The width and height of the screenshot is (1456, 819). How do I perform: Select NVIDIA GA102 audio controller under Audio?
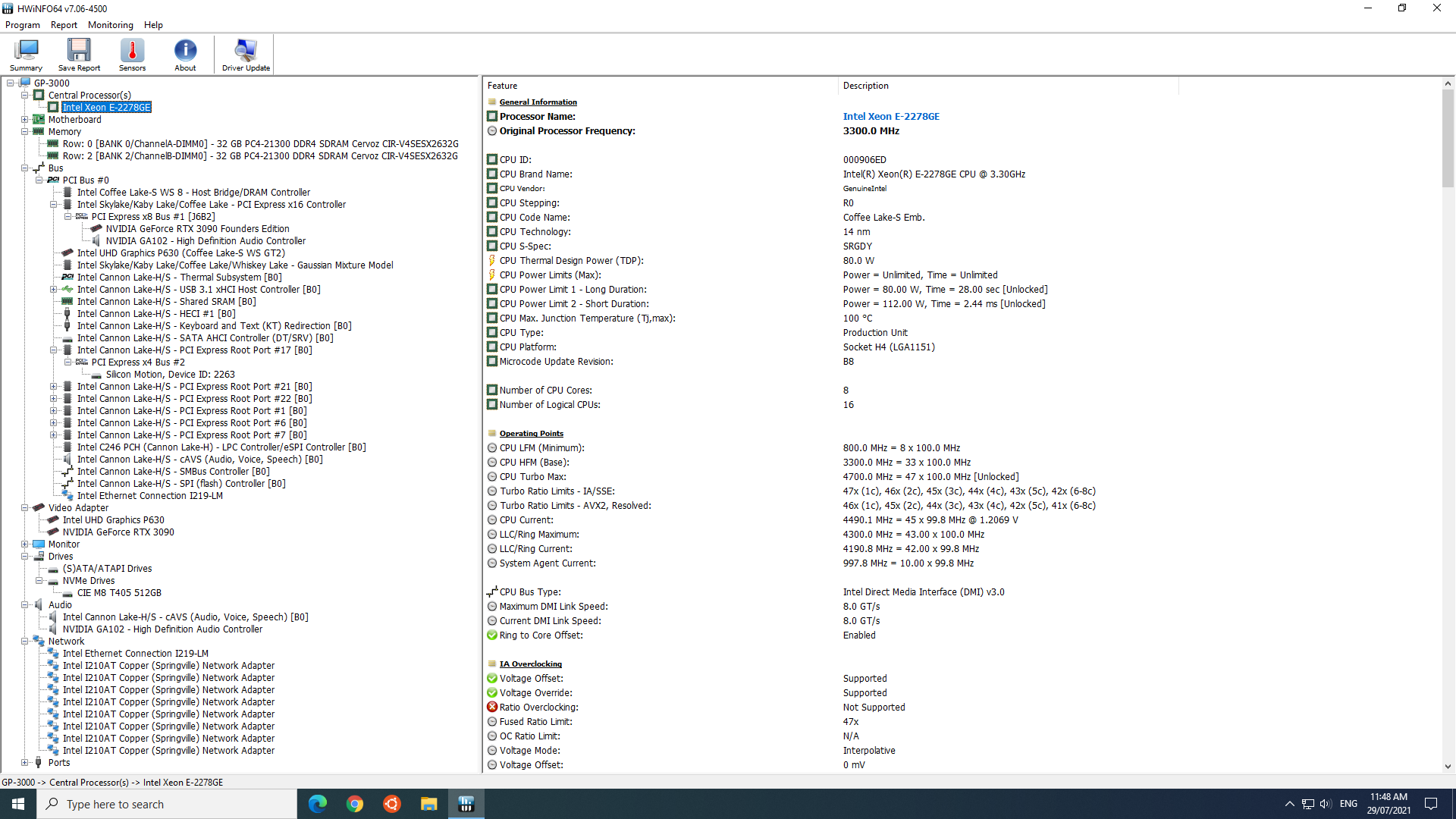click(162, 629)
